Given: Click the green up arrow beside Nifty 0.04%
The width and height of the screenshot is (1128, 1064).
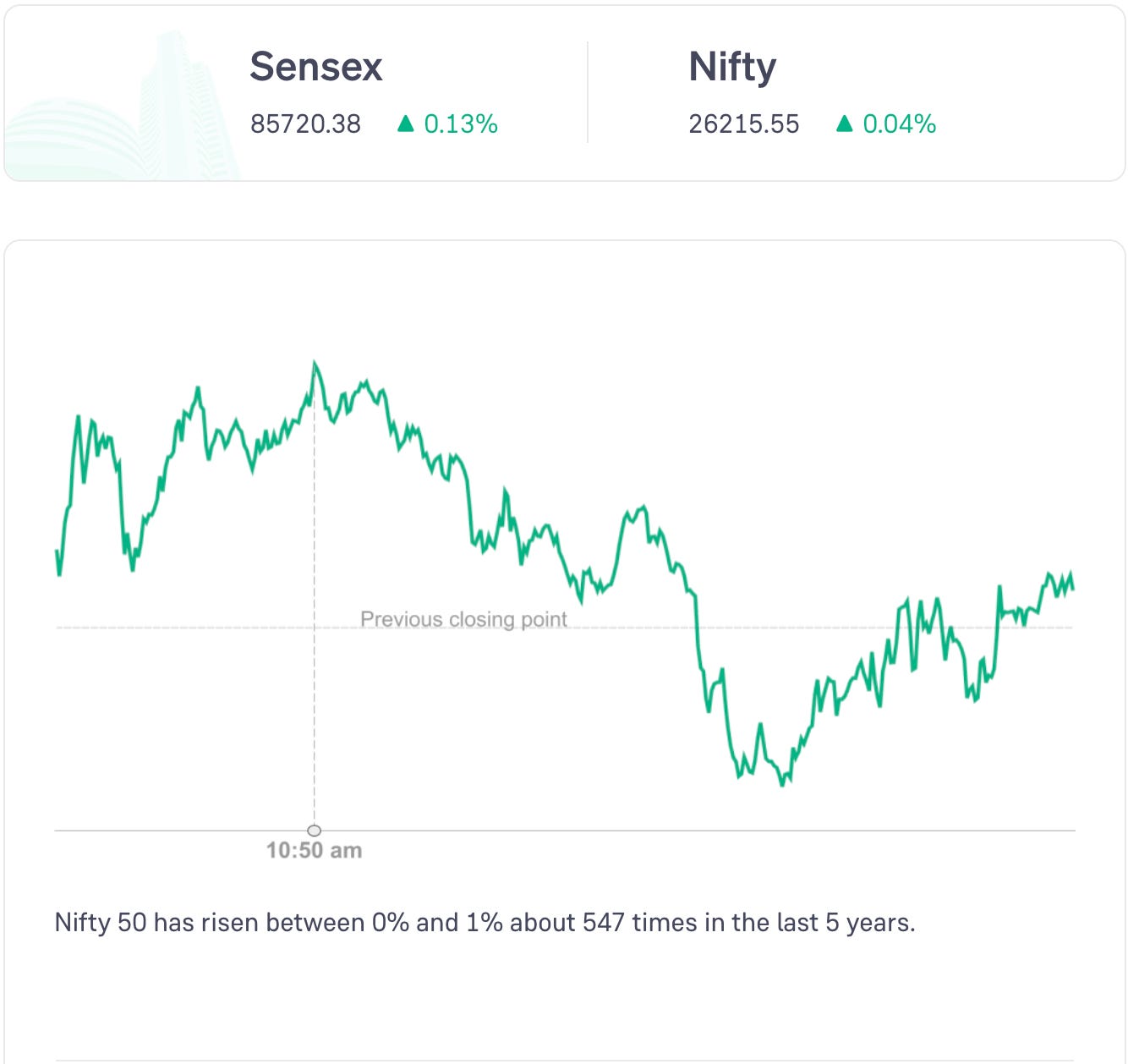Looking at the screenshot, I should (844, 124).
